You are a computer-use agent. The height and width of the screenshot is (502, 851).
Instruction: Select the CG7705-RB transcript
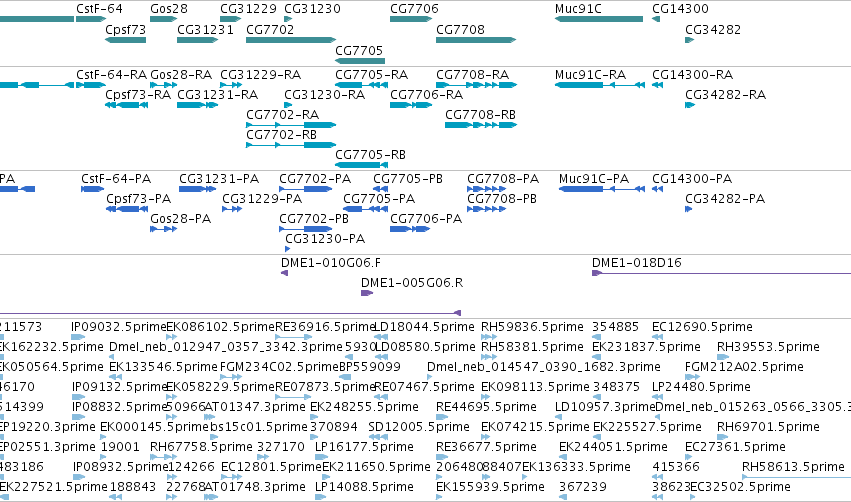pyautogui.click(x=361, y=165)
